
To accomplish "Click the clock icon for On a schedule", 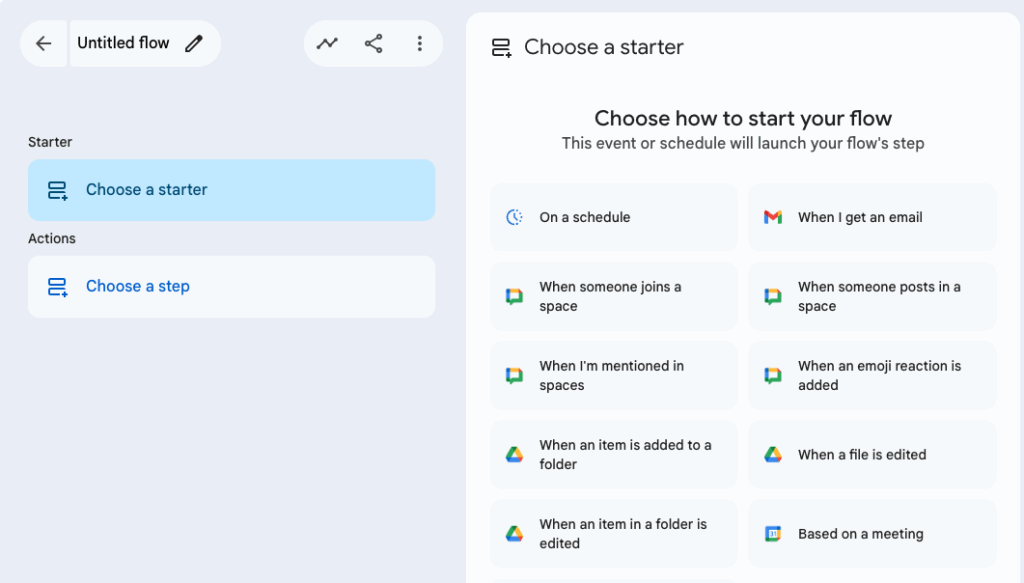I will pos(514,217).
